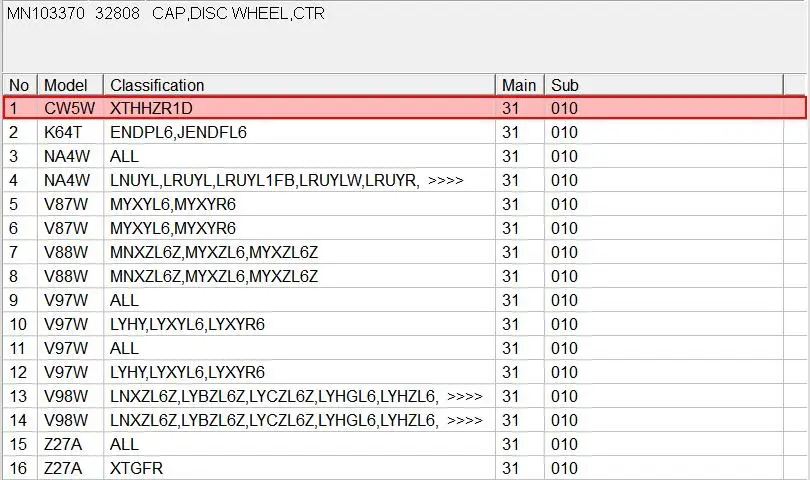Sort by the Model column header
This screenshot has height=480, width=810.
(70, 85)
